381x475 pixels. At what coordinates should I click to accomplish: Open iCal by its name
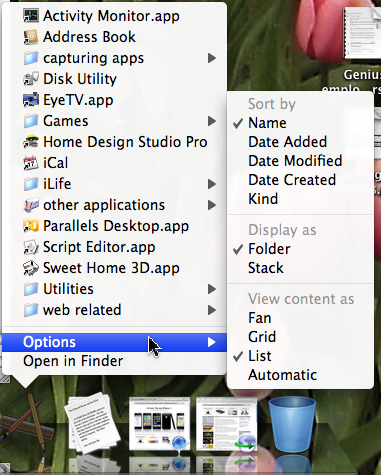pos(56,163)
